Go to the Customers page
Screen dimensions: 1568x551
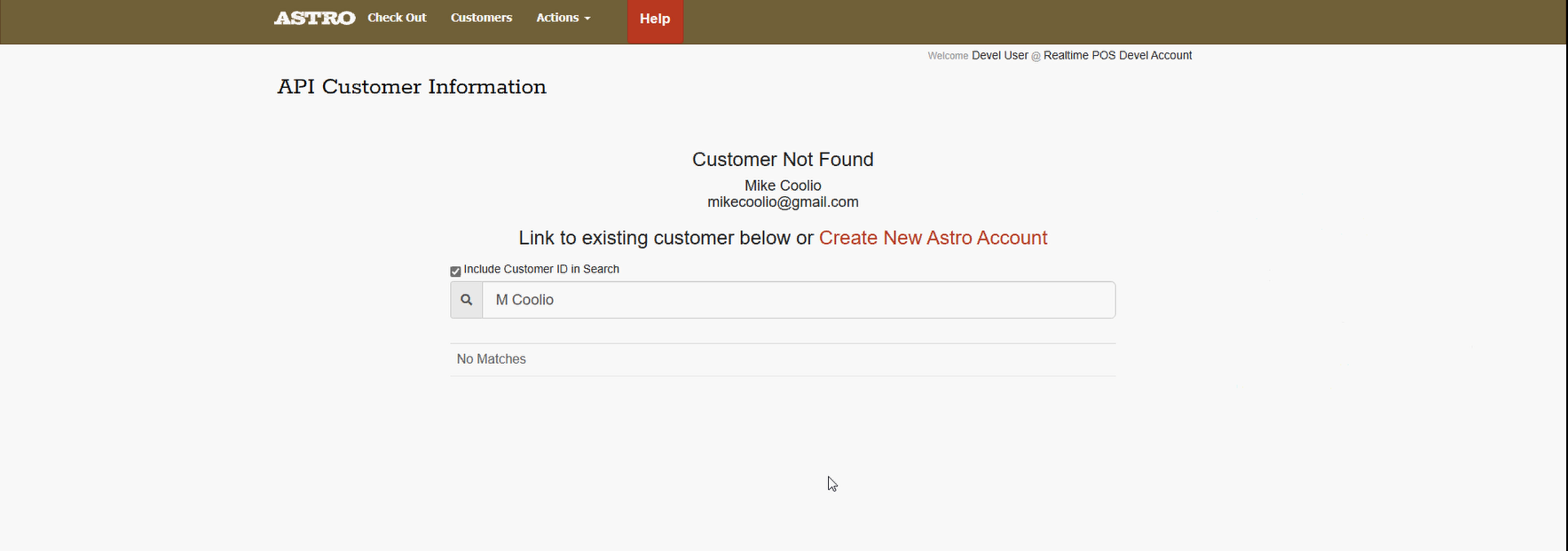481,18
